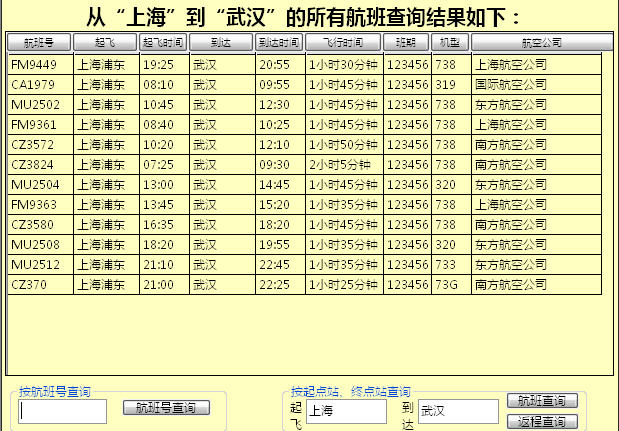
Task: Select flight CZ3824 cell
Action: click(x=40, y=165)
